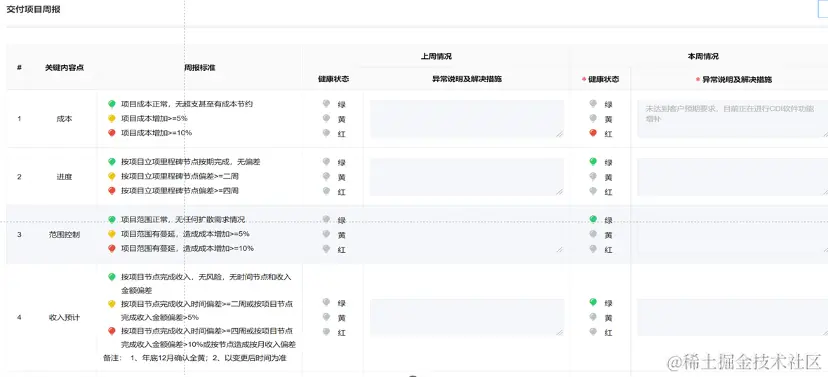Click the 进度 row label

[64, 177]
